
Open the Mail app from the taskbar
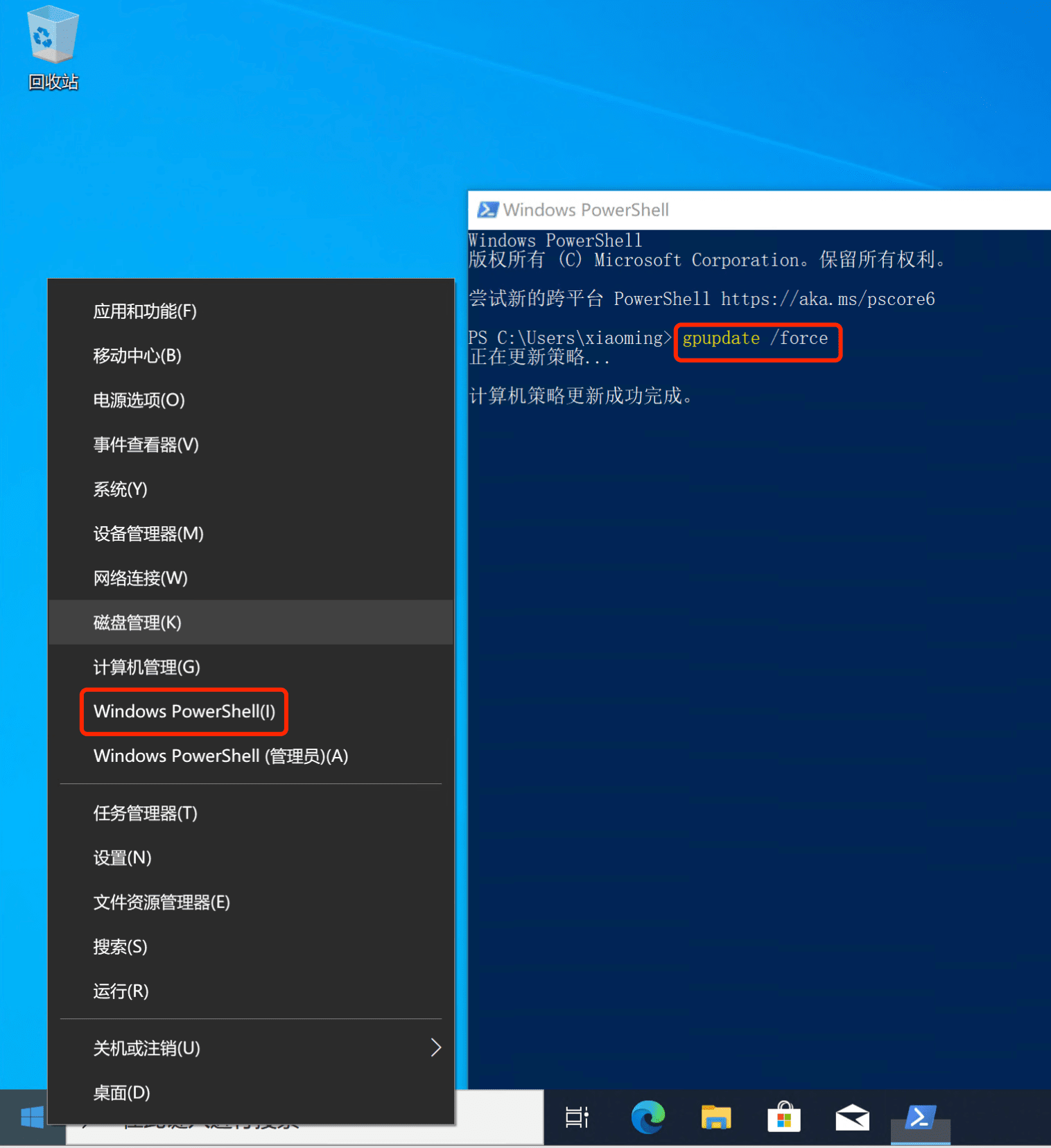[852, 1117]
